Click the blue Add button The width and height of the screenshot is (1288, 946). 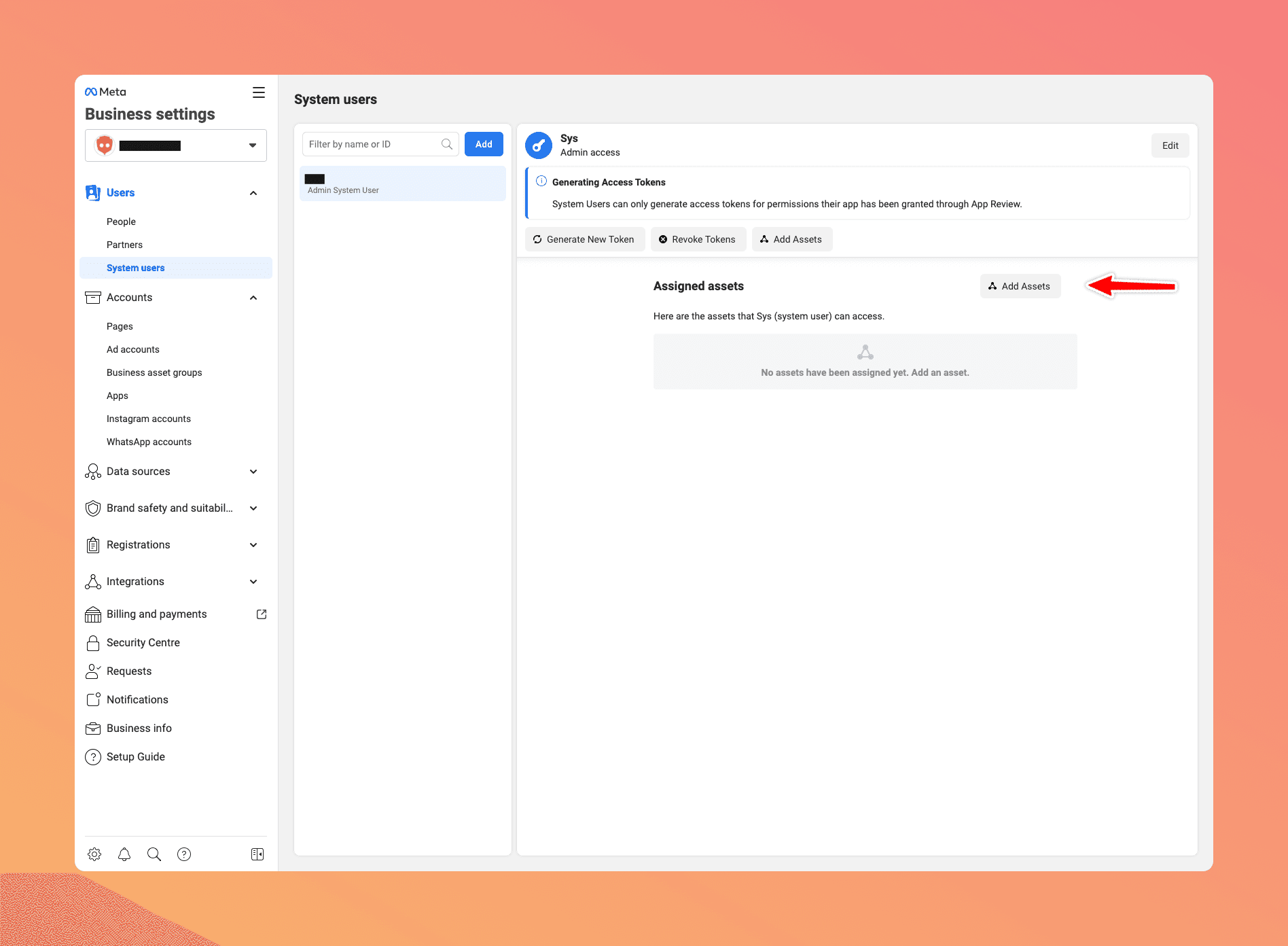click(x=484, y=144)
